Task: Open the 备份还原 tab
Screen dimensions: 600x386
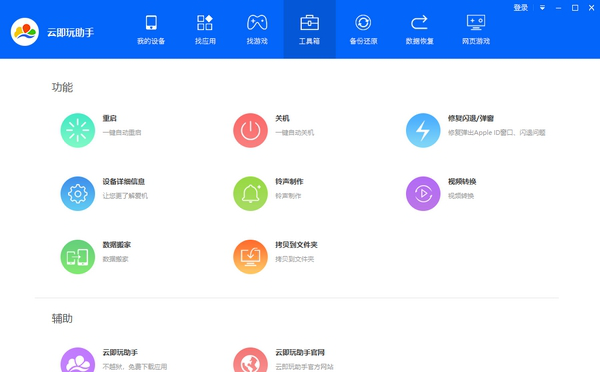Action: click(363, 29)
